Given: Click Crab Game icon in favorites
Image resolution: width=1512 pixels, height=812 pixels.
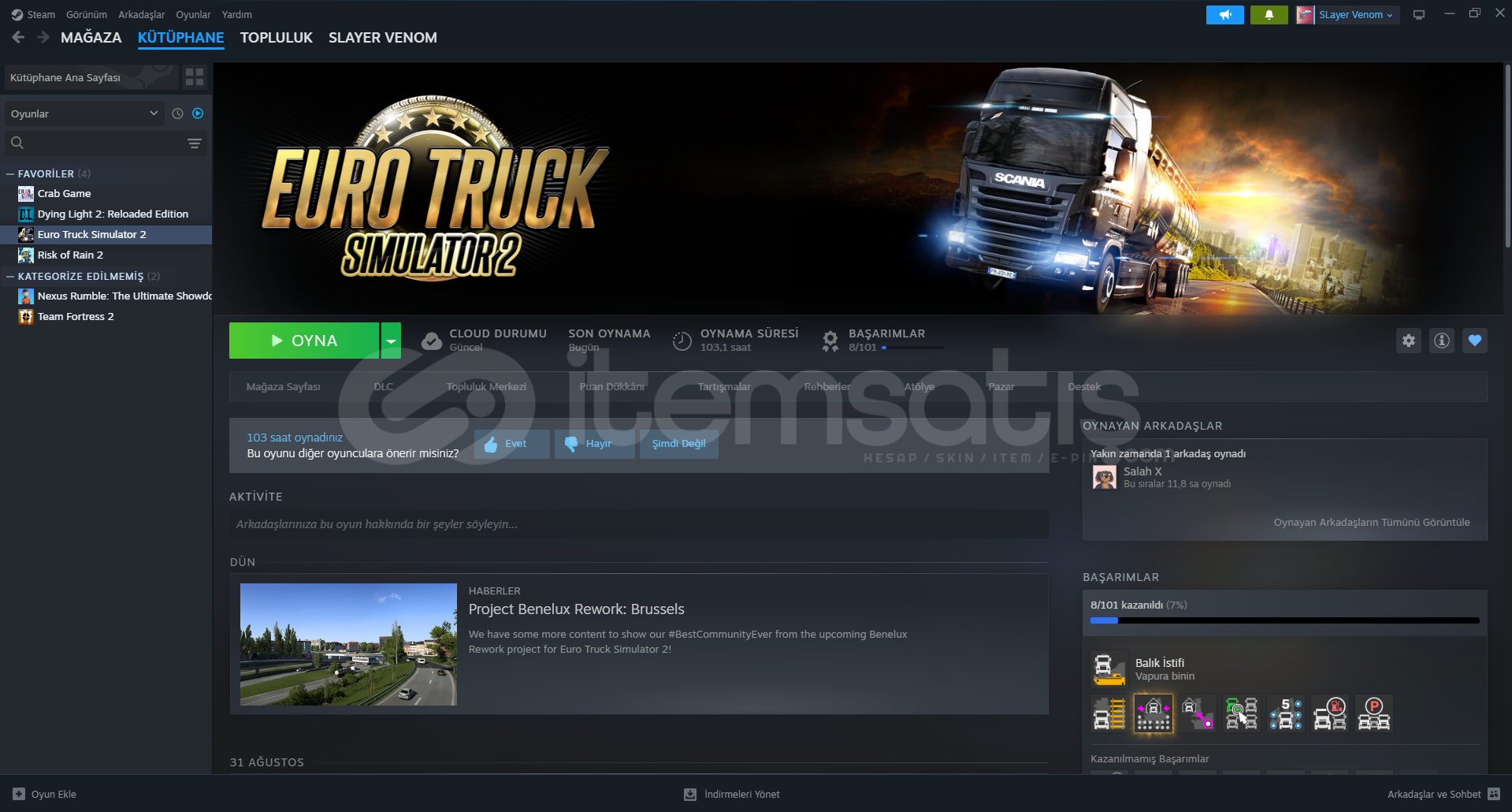Looking at the screenshot, I should point(26,194).
